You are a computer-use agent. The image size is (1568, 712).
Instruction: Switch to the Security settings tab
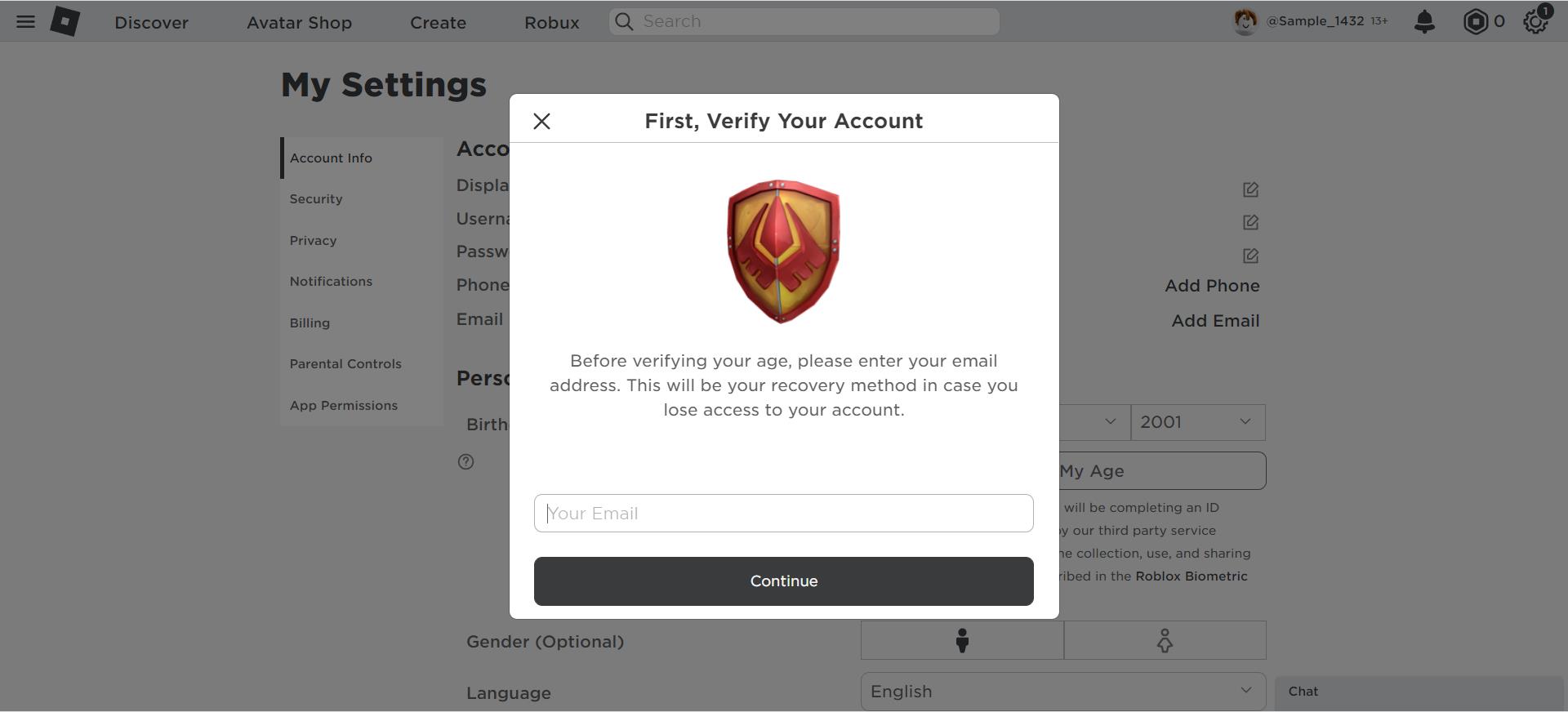pyautogui.click(x=316, y=199)
